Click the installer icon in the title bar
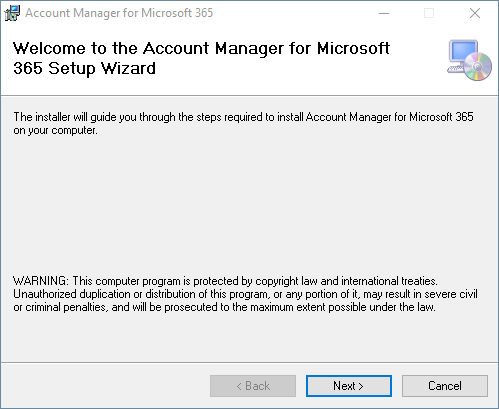499x409 pixels. [x=12, y=13]
